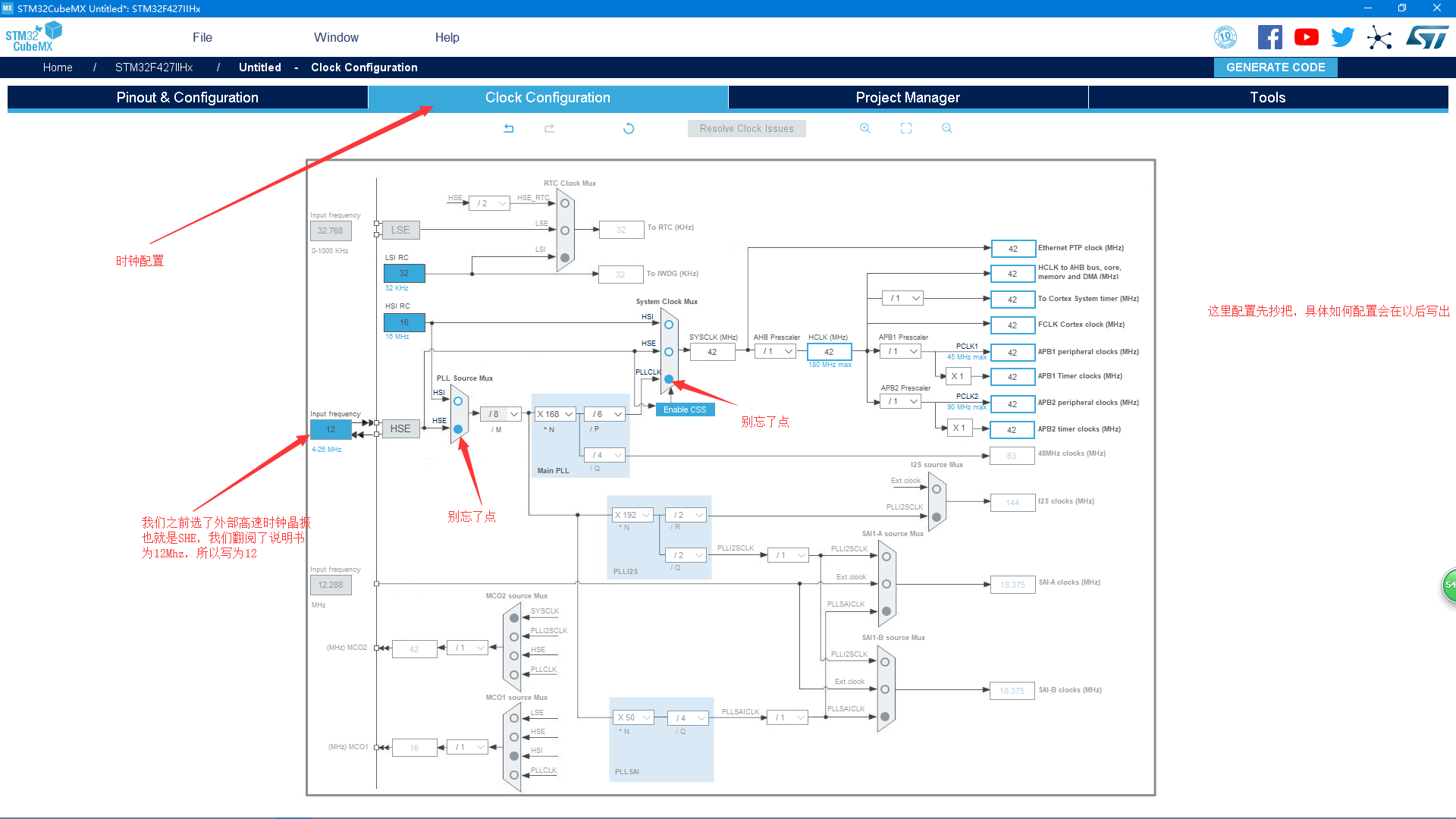Open the MCO2 output divider dropdown
The image size is (1456, 819).
pyautogui.click(x=468, y=648)
